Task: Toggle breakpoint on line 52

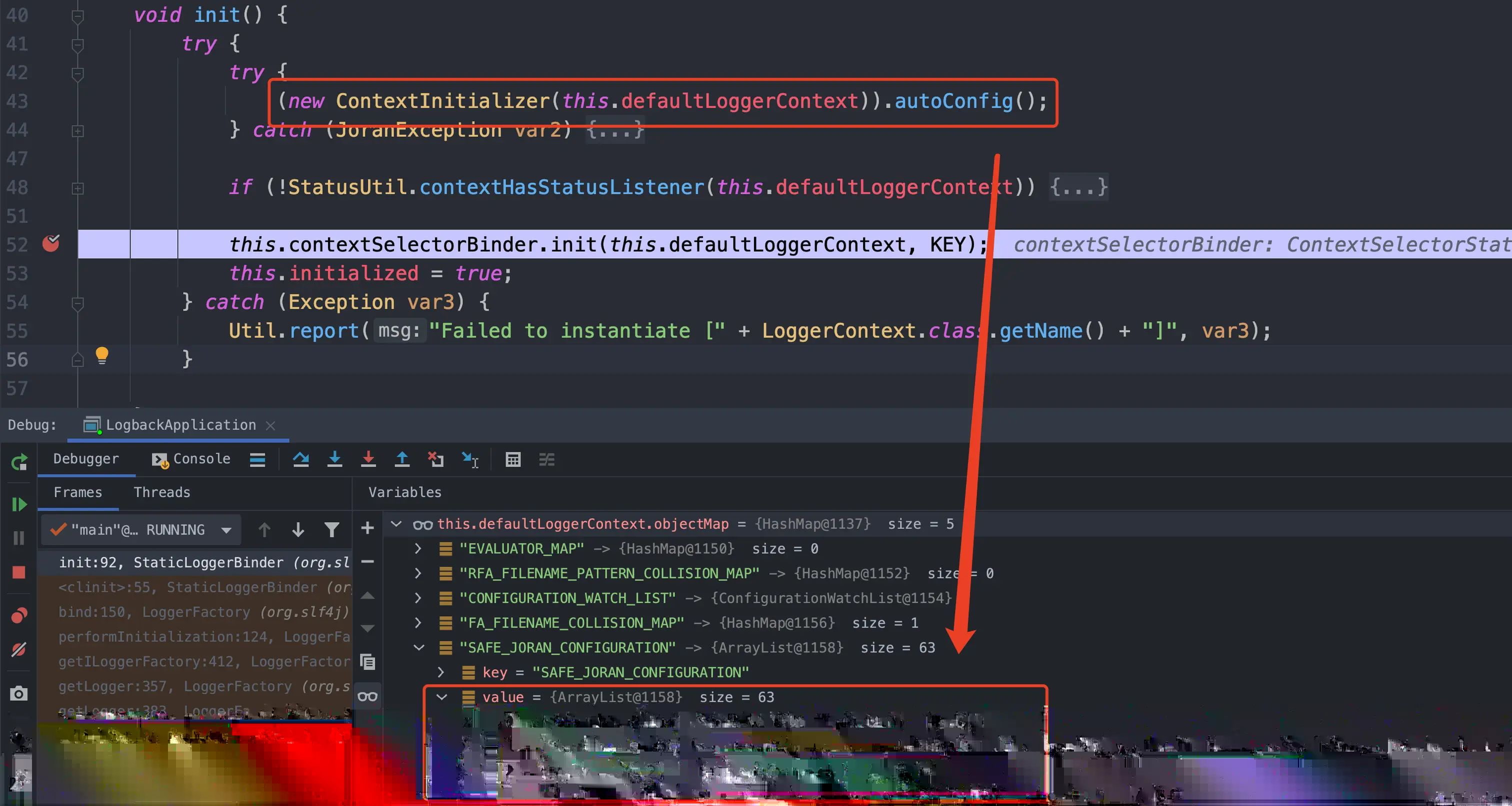Action: (51, 243)
